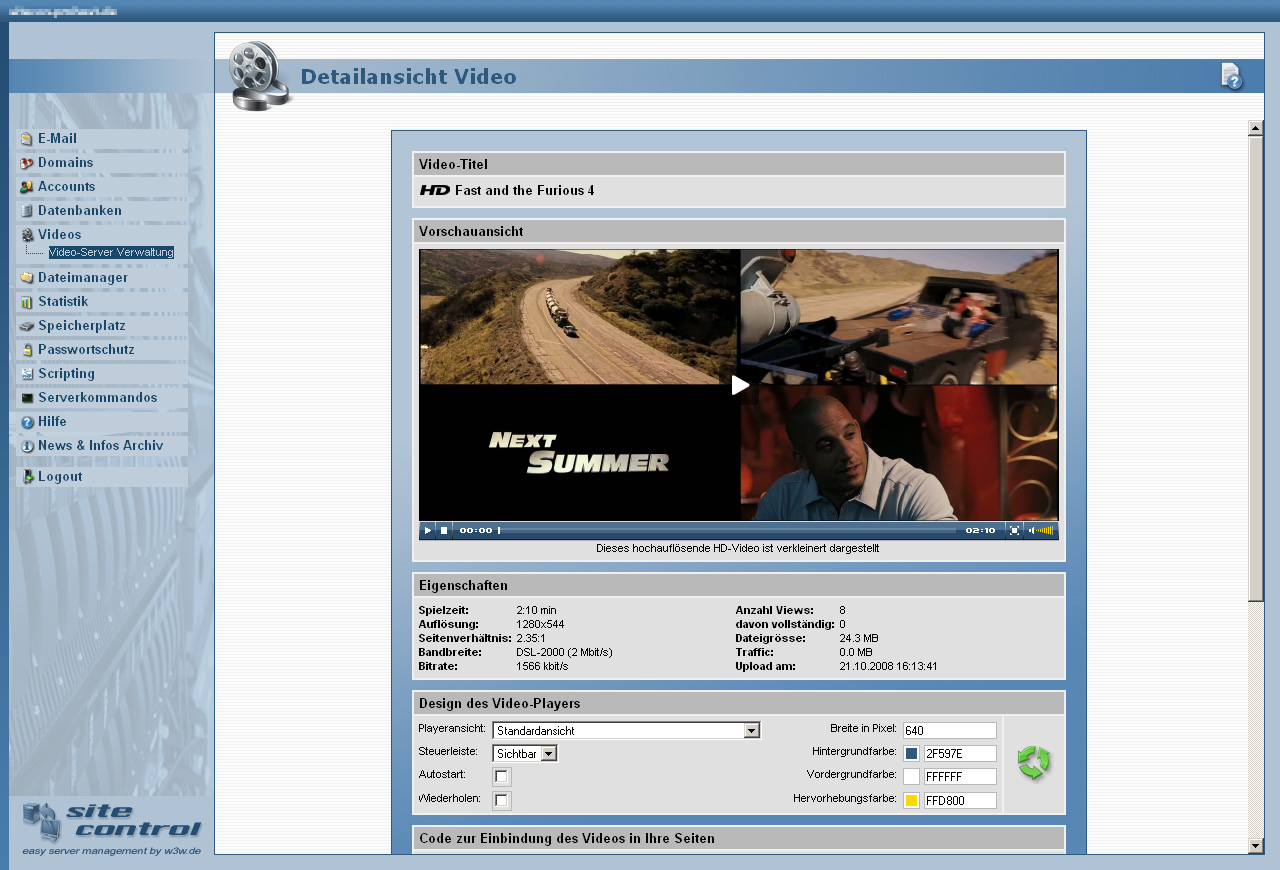Click the site control logo

coord(110,828)
